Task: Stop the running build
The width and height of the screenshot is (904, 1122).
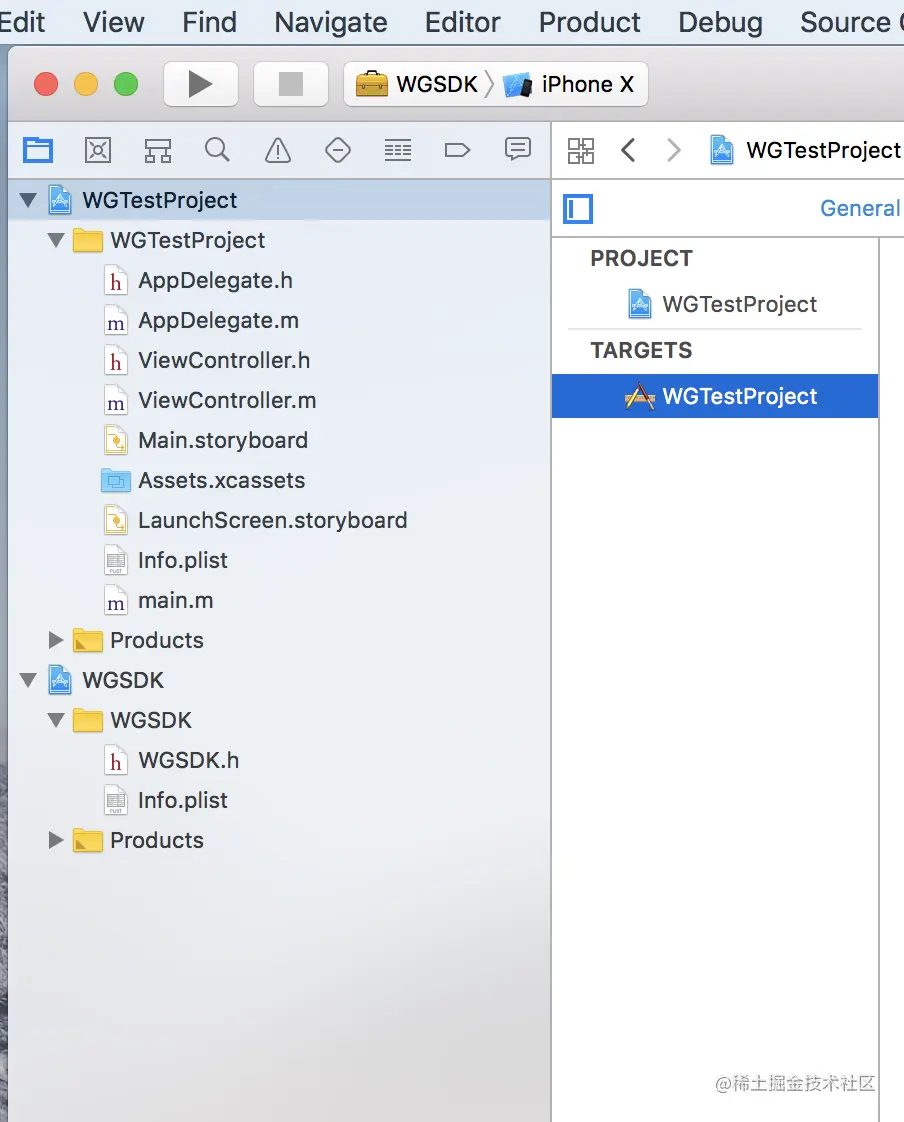Action: point(291,84)
